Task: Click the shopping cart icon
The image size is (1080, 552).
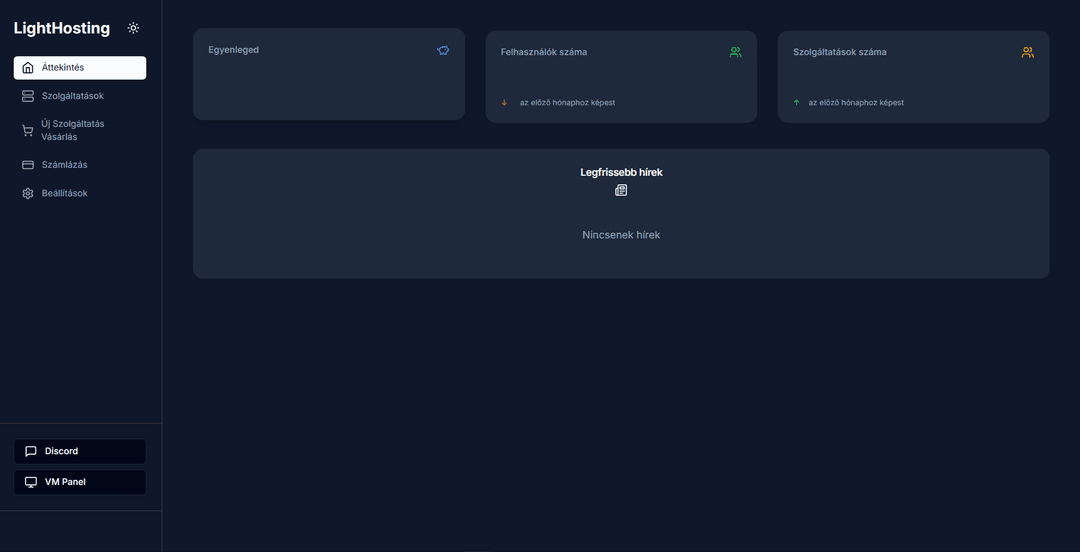Action: click(x=28, y=130)
